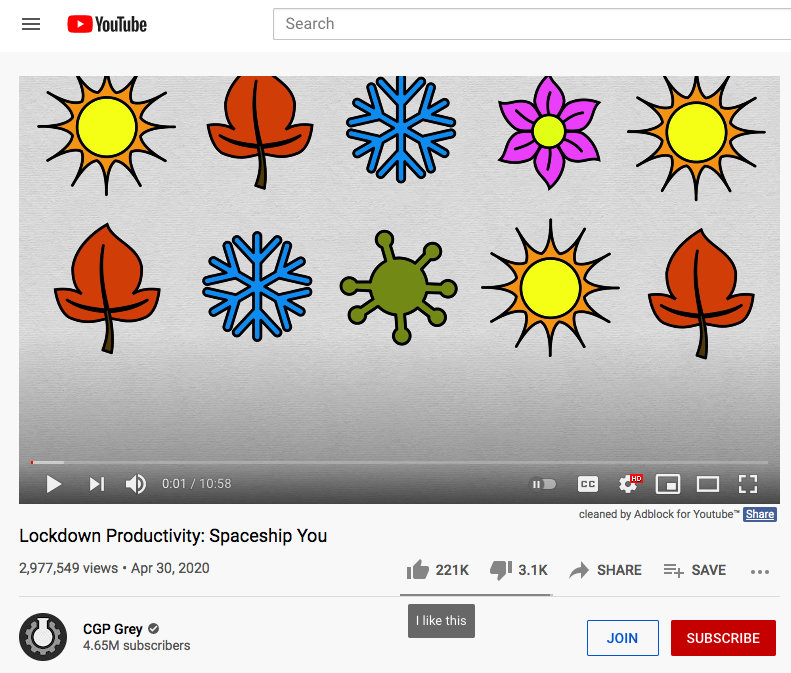
Task: Open the CGP Grey channel avatar
Action: coord(43,637)
